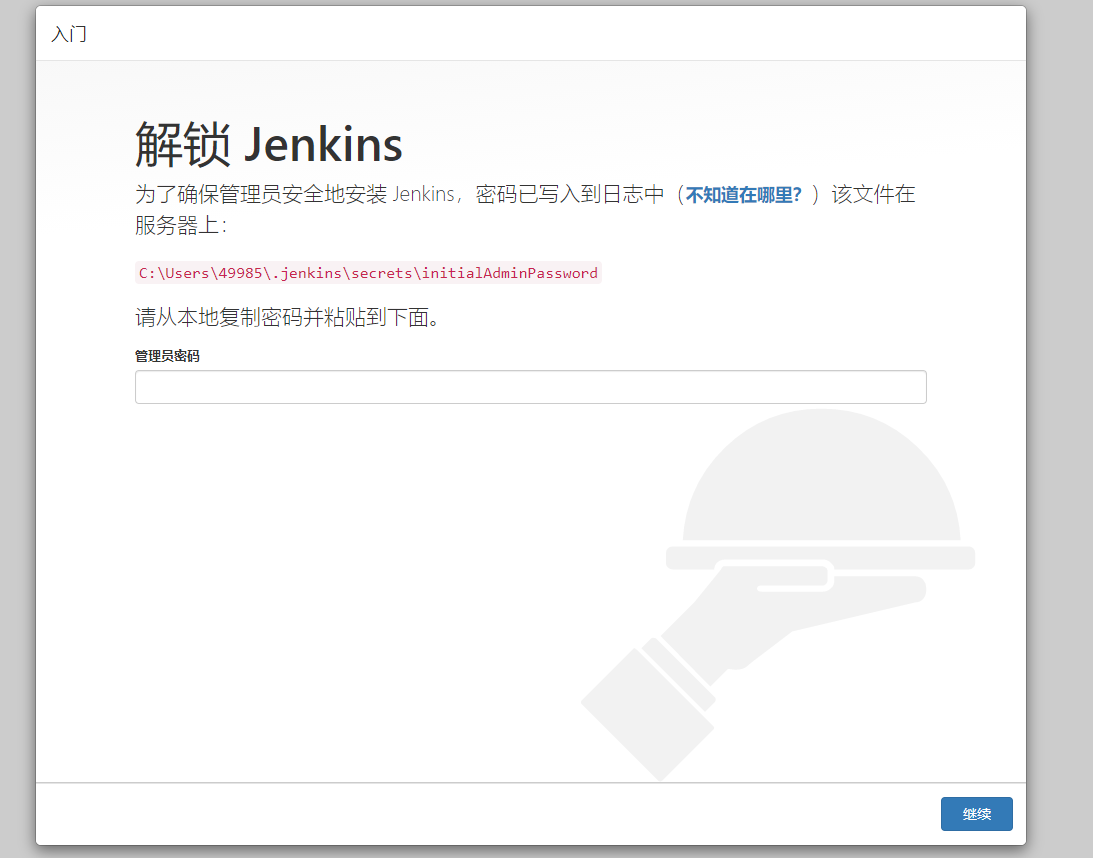
Task: Select the initialAdminPassword file path text
Action: click(368, 273)
